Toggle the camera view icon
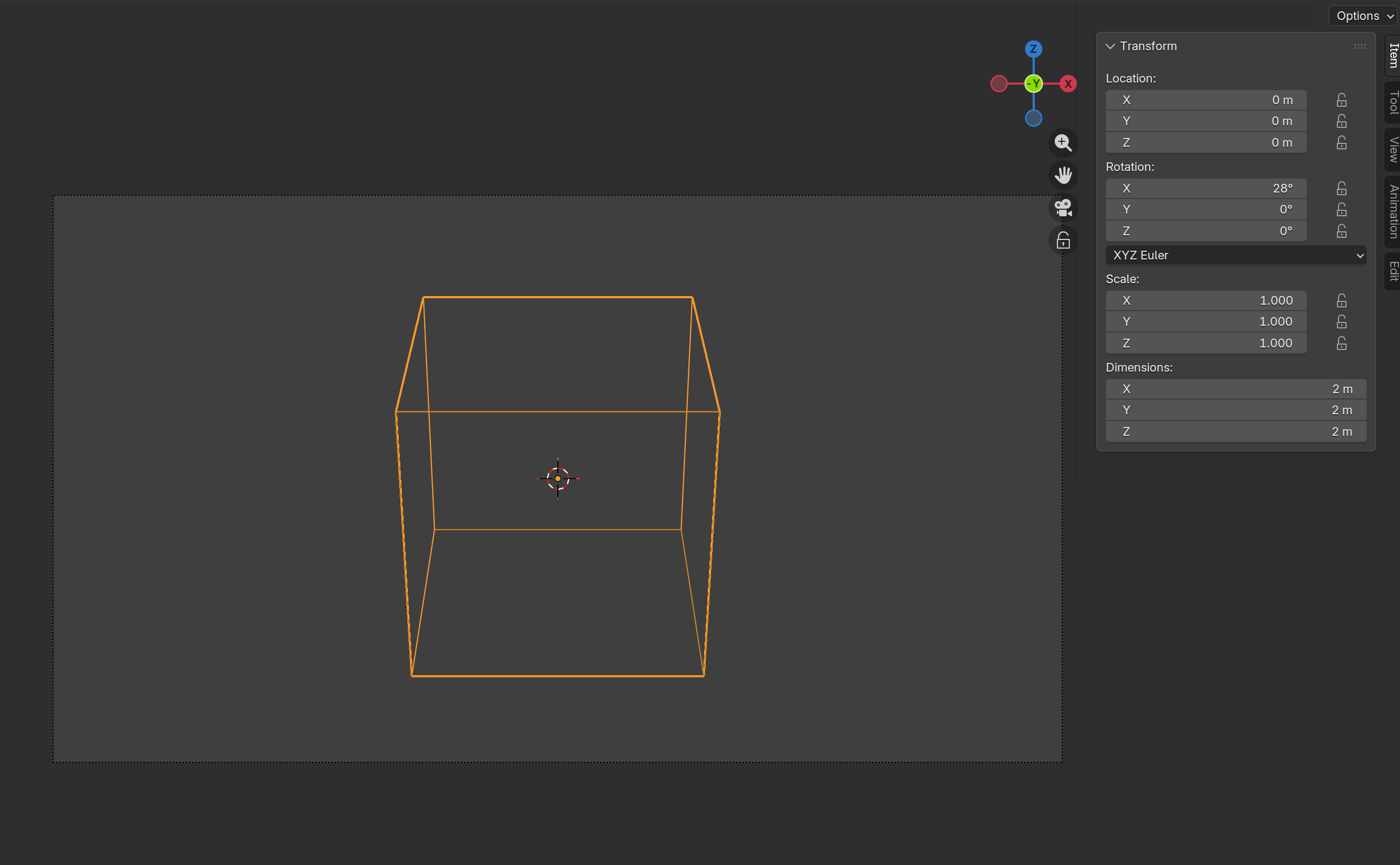Viewport: 1400px width, 865px height. 1063,208
